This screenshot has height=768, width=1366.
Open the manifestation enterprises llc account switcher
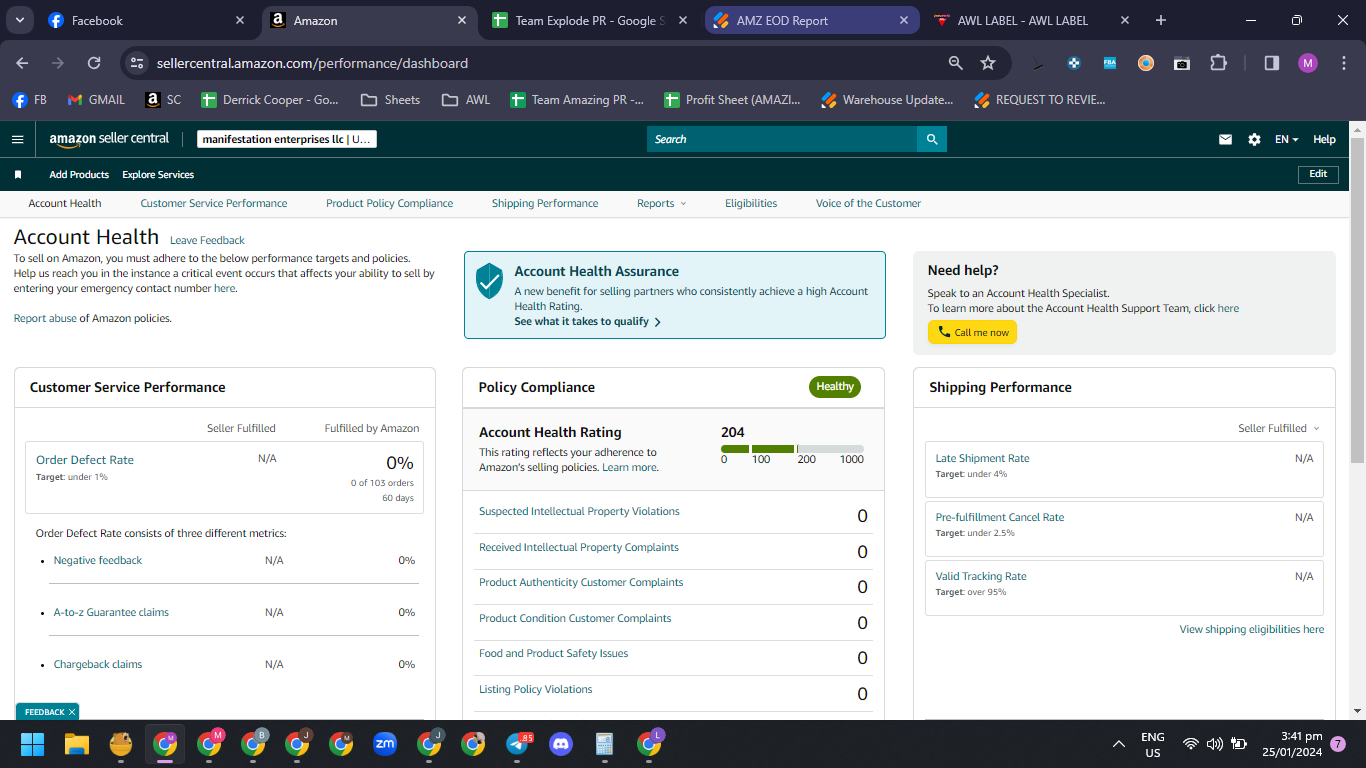[287, 140]
